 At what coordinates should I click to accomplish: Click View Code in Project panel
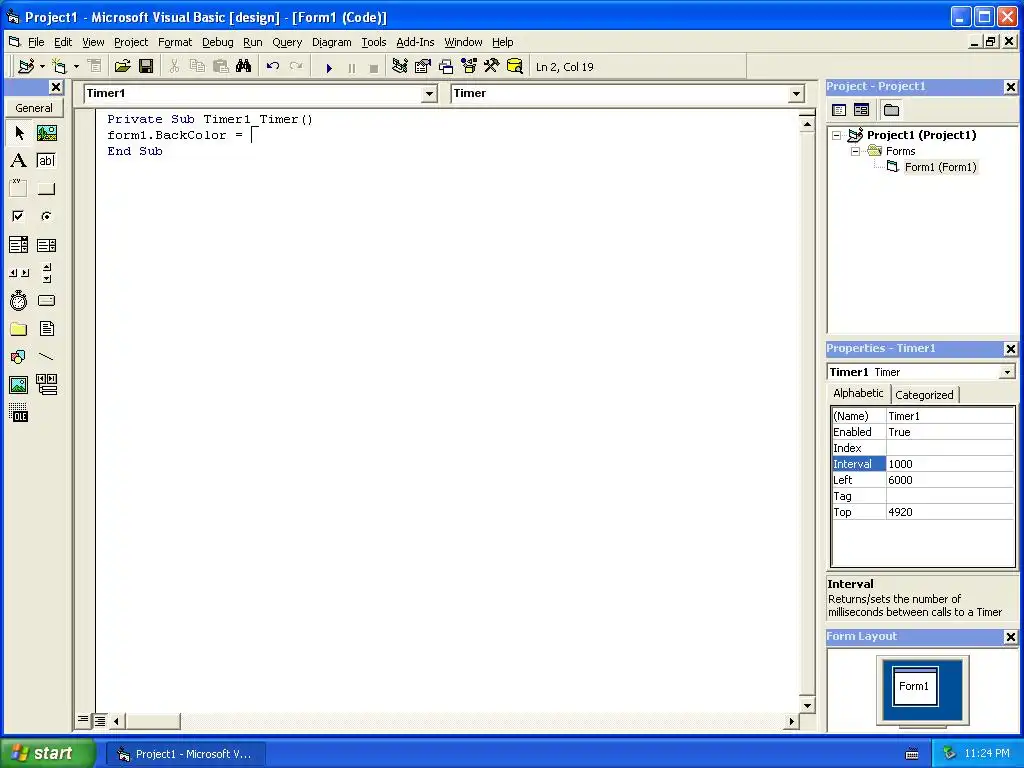coord(839,110)
